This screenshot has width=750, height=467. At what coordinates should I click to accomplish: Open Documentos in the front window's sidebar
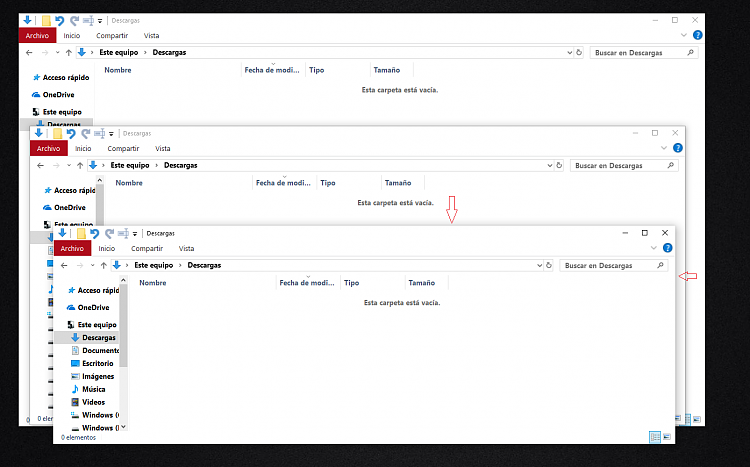(x=95, y=351)
